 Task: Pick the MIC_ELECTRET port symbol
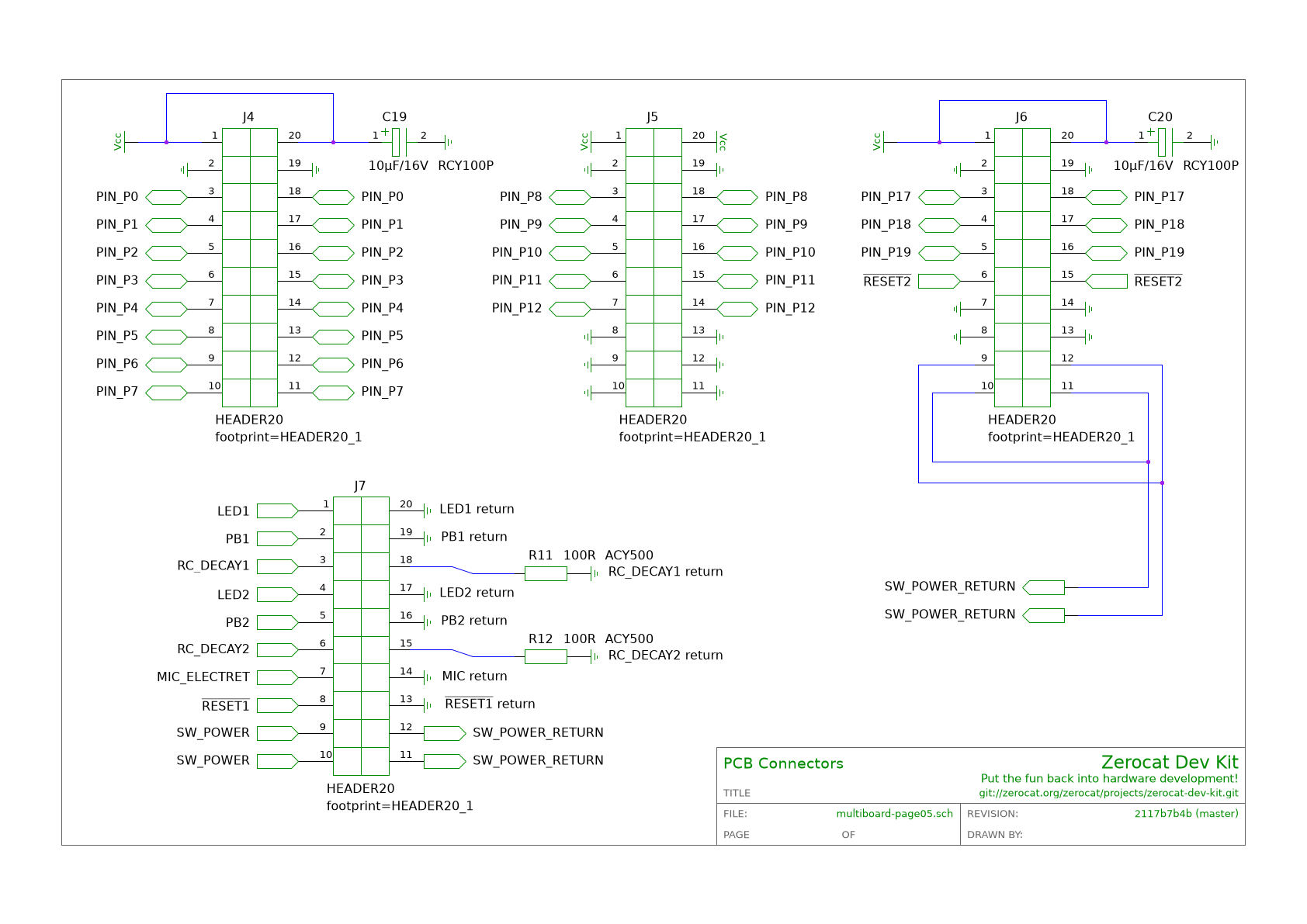tap(278, 678)
